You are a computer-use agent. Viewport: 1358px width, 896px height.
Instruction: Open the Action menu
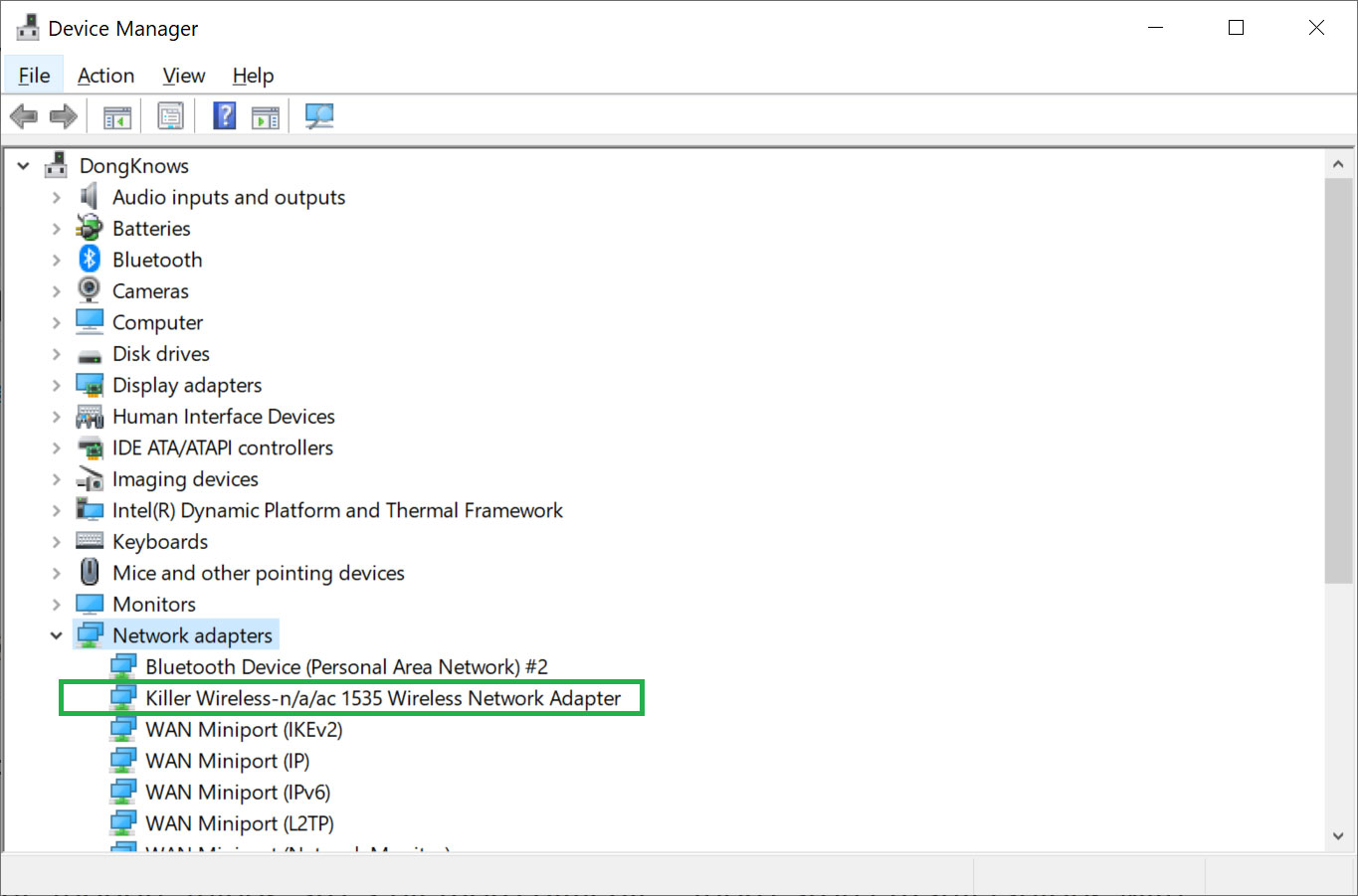click(105, 76)
